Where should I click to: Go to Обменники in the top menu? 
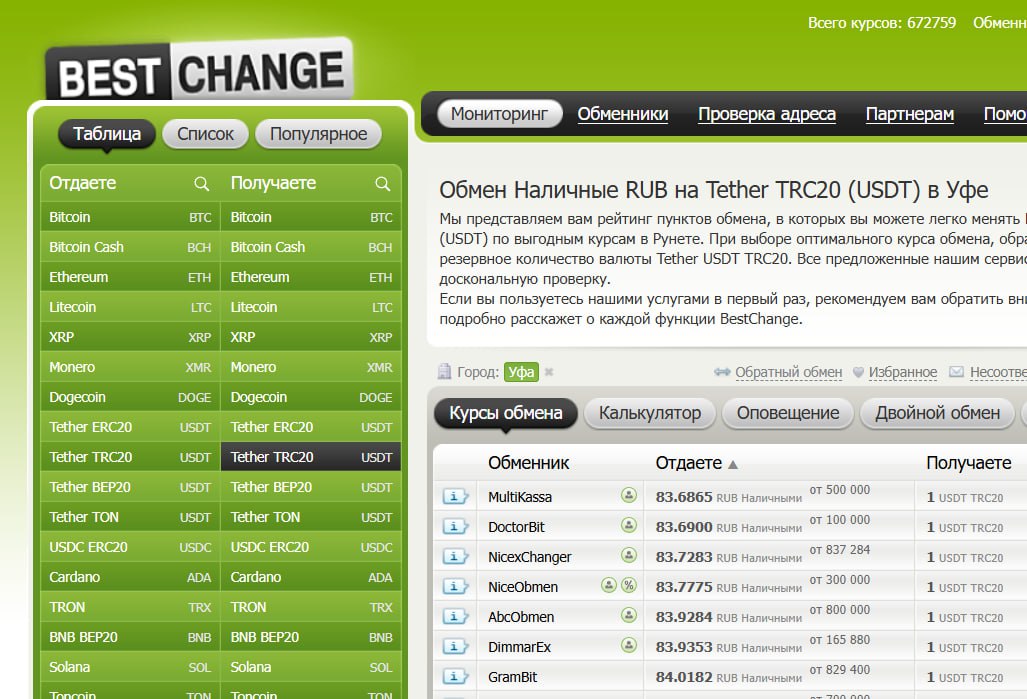622,114
